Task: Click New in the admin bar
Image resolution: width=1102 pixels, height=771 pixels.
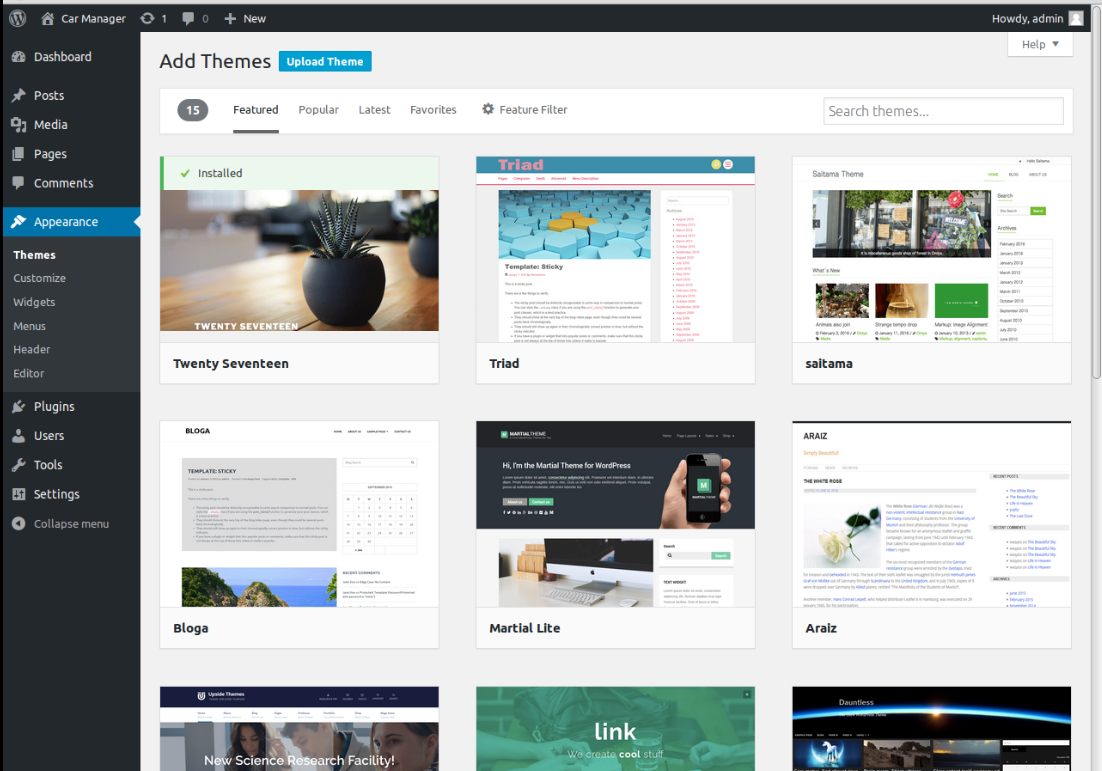Action: point(254,18)
